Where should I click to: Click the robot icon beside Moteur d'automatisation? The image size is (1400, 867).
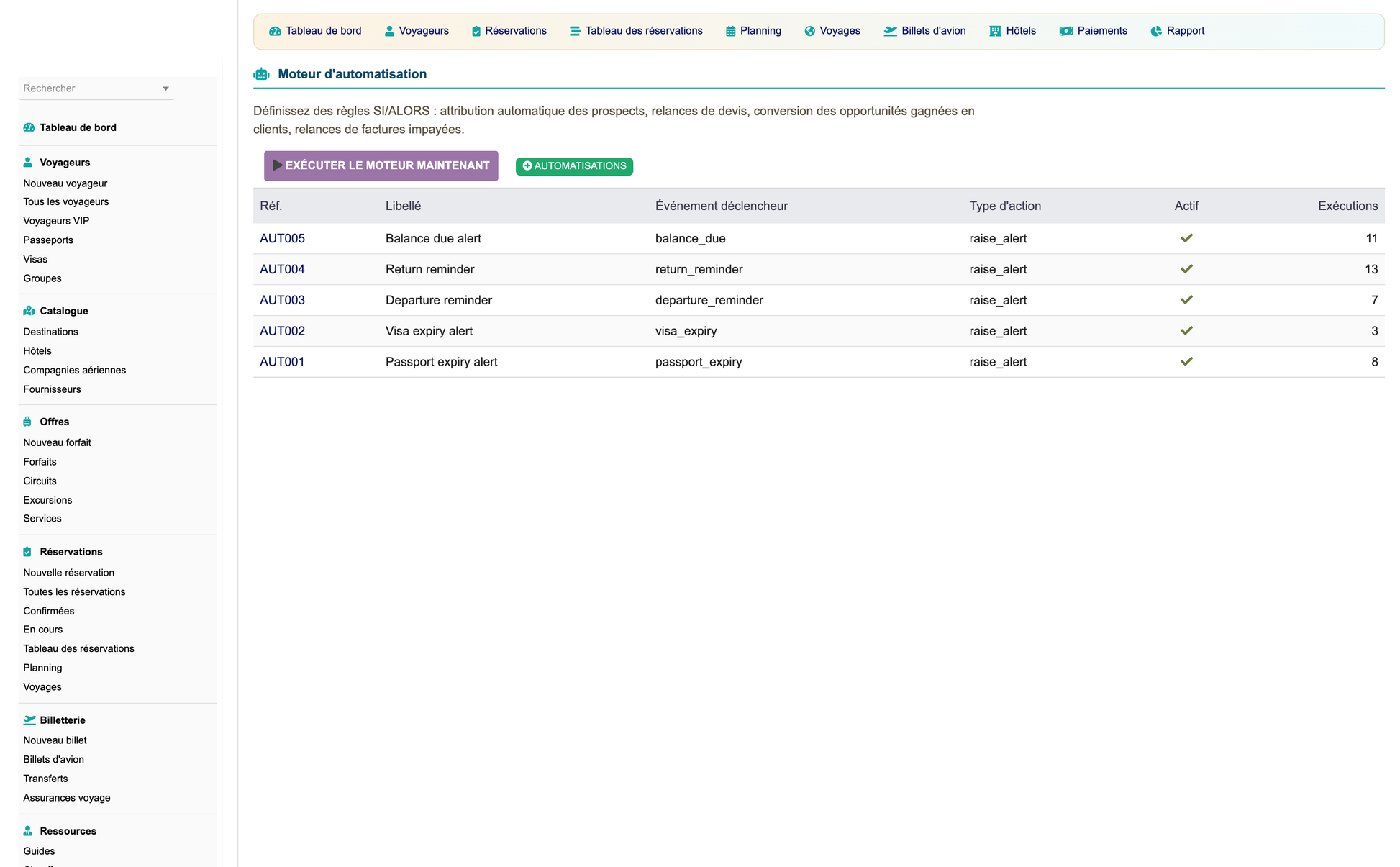pyautogui.click(x=262, y=74)
